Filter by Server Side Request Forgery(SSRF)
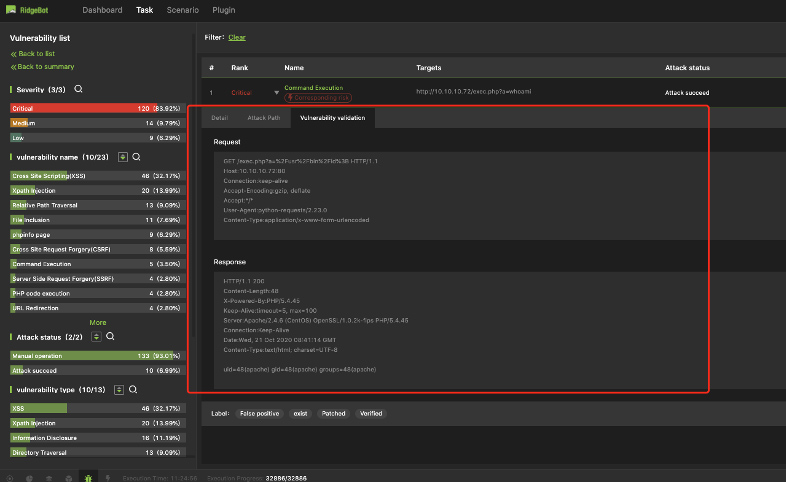 (x=98, y=279)
